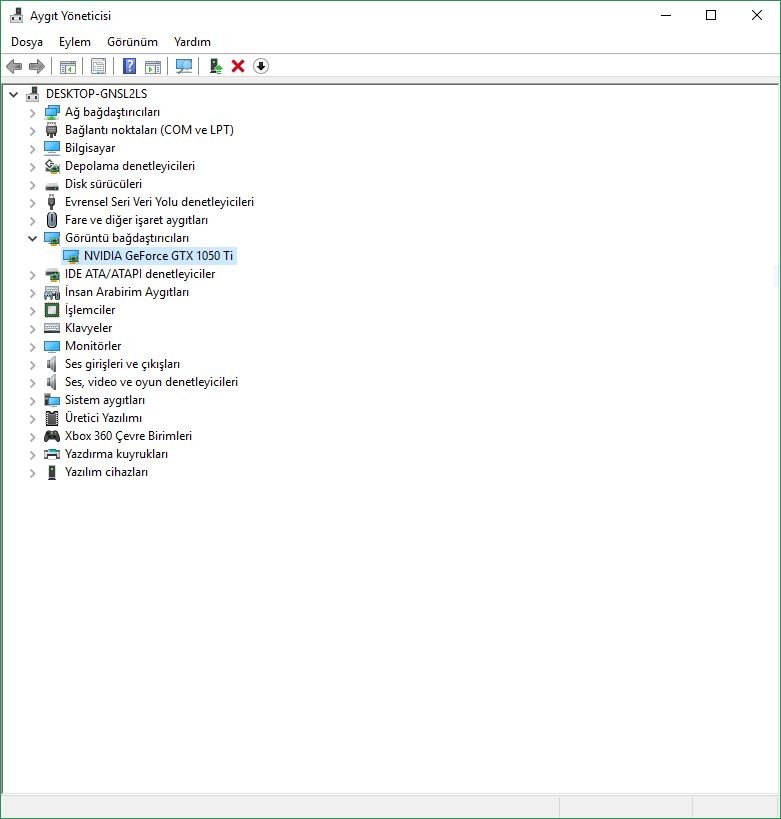Expand the Monitörler node

(x=33, y=347)
